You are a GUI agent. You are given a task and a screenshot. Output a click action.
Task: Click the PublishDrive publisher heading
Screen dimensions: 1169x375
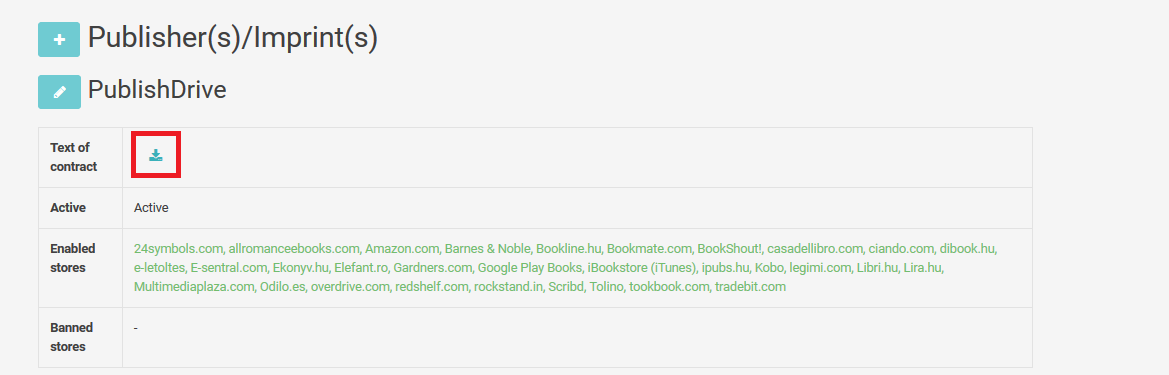[157, 90]
